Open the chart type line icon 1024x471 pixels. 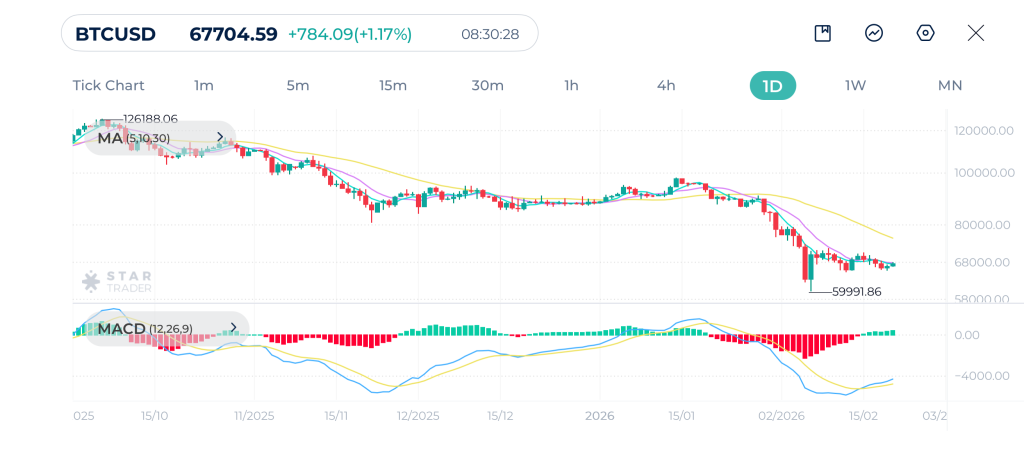[x=874, y=33]
